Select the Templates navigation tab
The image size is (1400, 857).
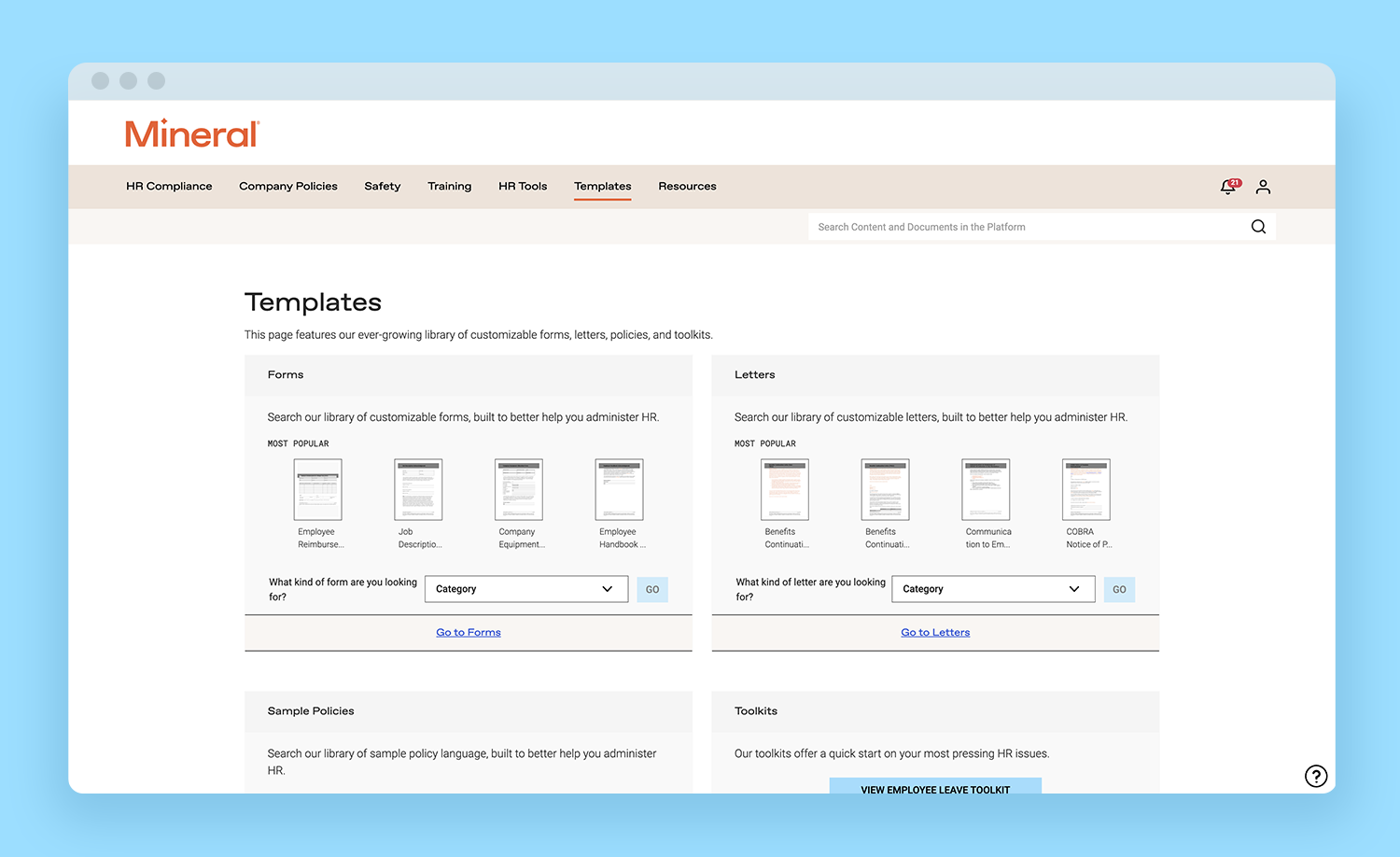[x=603, y=187]
